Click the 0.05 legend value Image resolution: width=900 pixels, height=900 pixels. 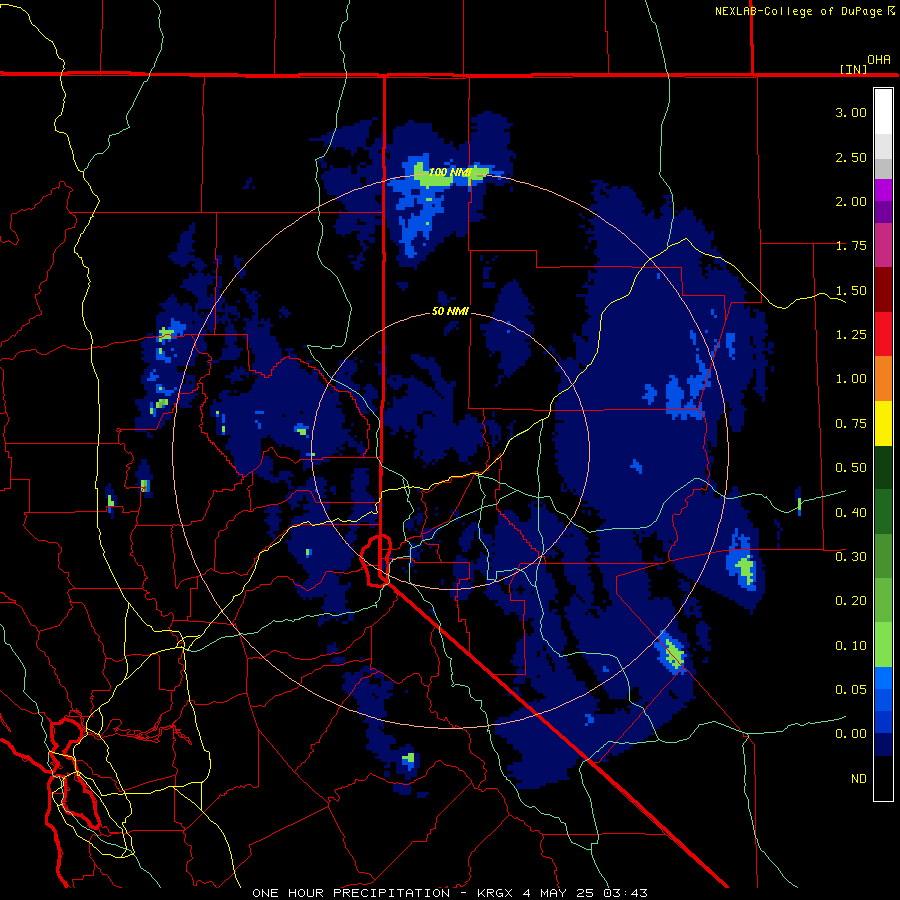851,690
